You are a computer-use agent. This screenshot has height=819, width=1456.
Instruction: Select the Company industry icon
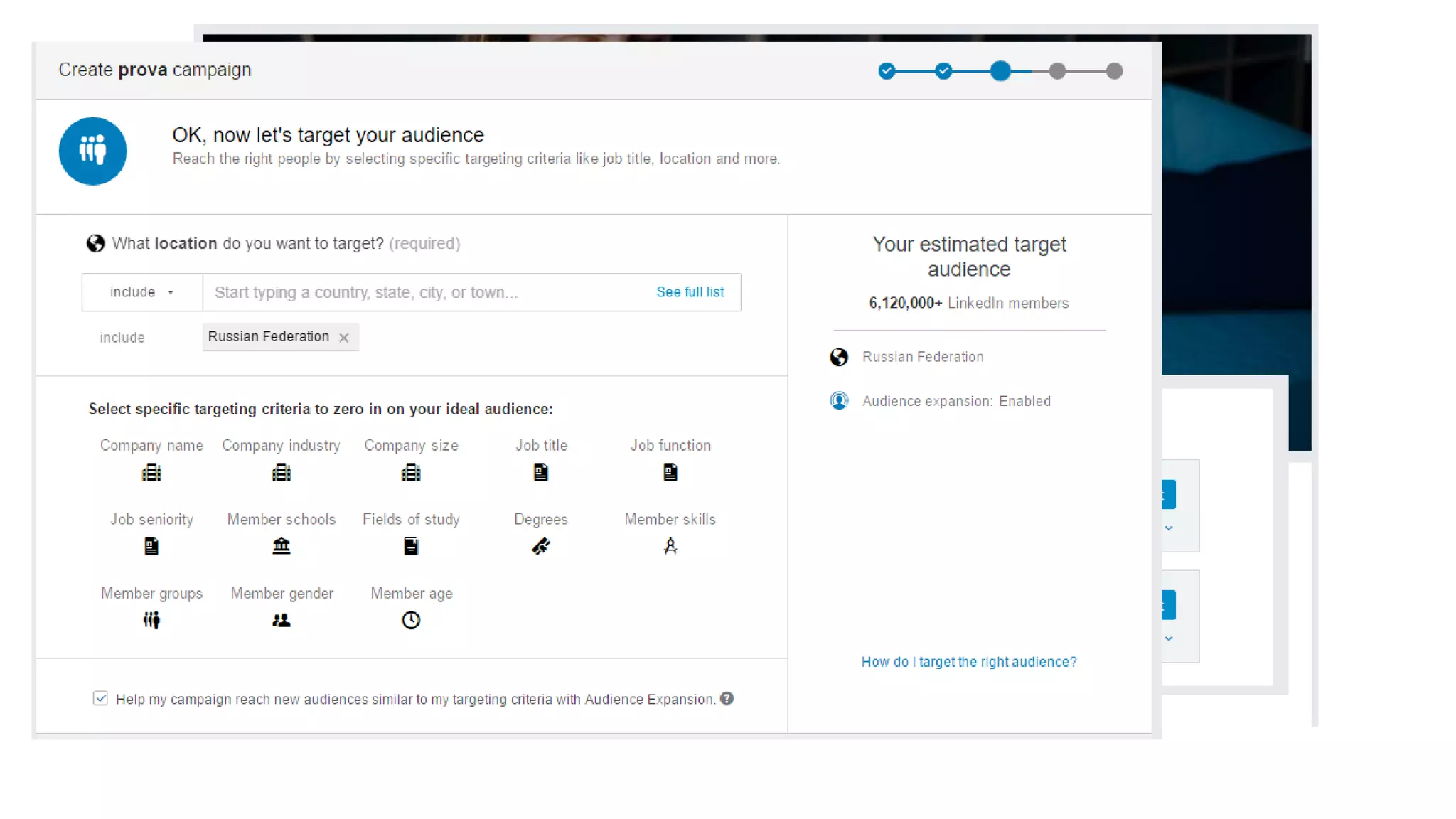[281, 473]
